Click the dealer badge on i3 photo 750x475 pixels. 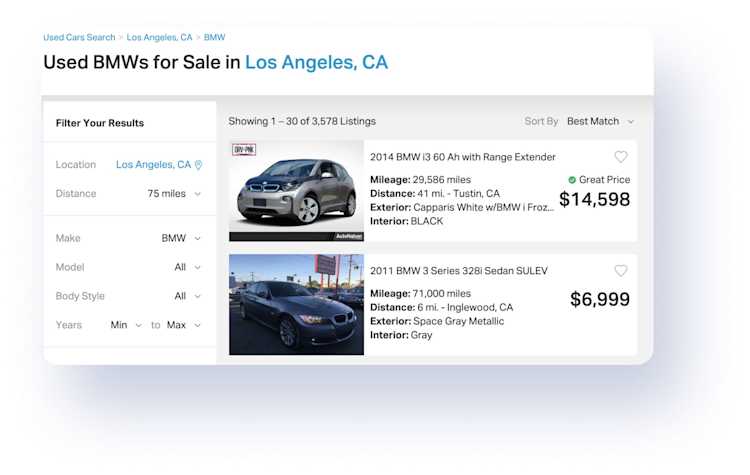pyautogui.click(x=244, y=150)
